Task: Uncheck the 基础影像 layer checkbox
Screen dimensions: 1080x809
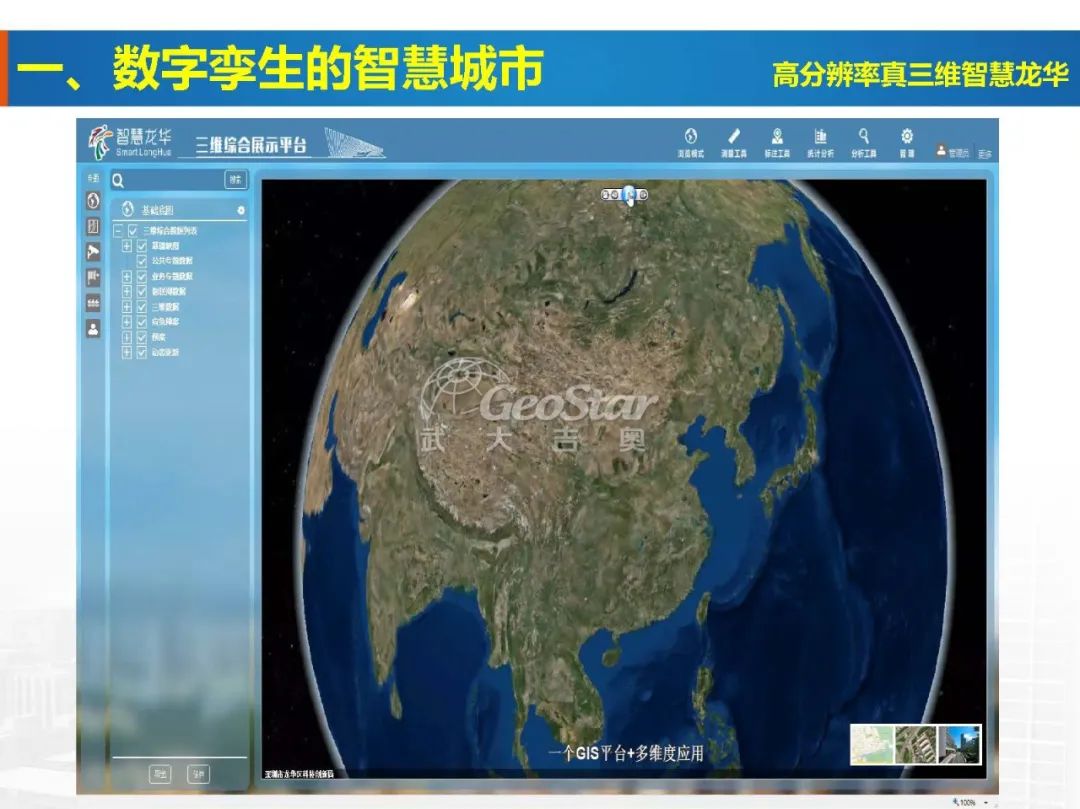Action: (x=141, y=246)
